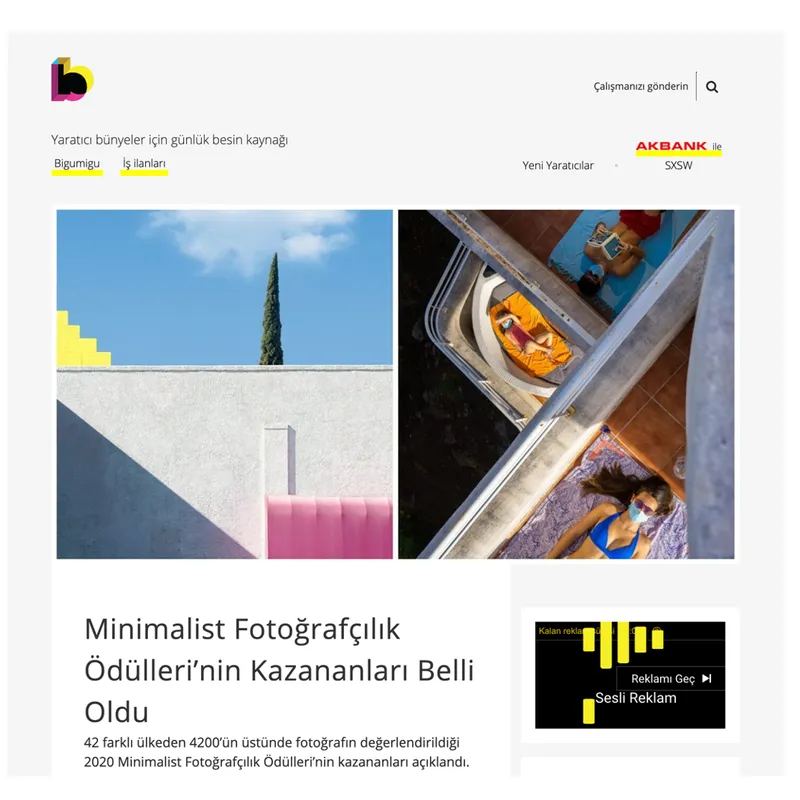Click the yellow equalizer bars in ad
Screen dimensions: 800x800
(622, 644)
